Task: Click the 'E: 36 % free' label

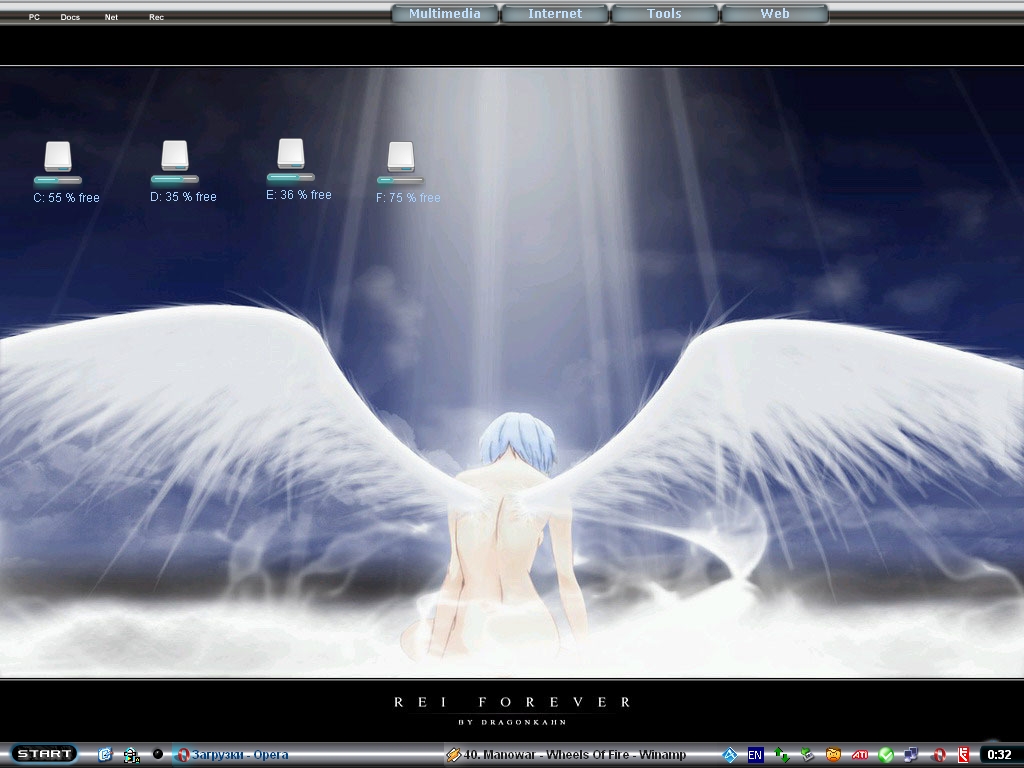Action: [x=298, y=195]
